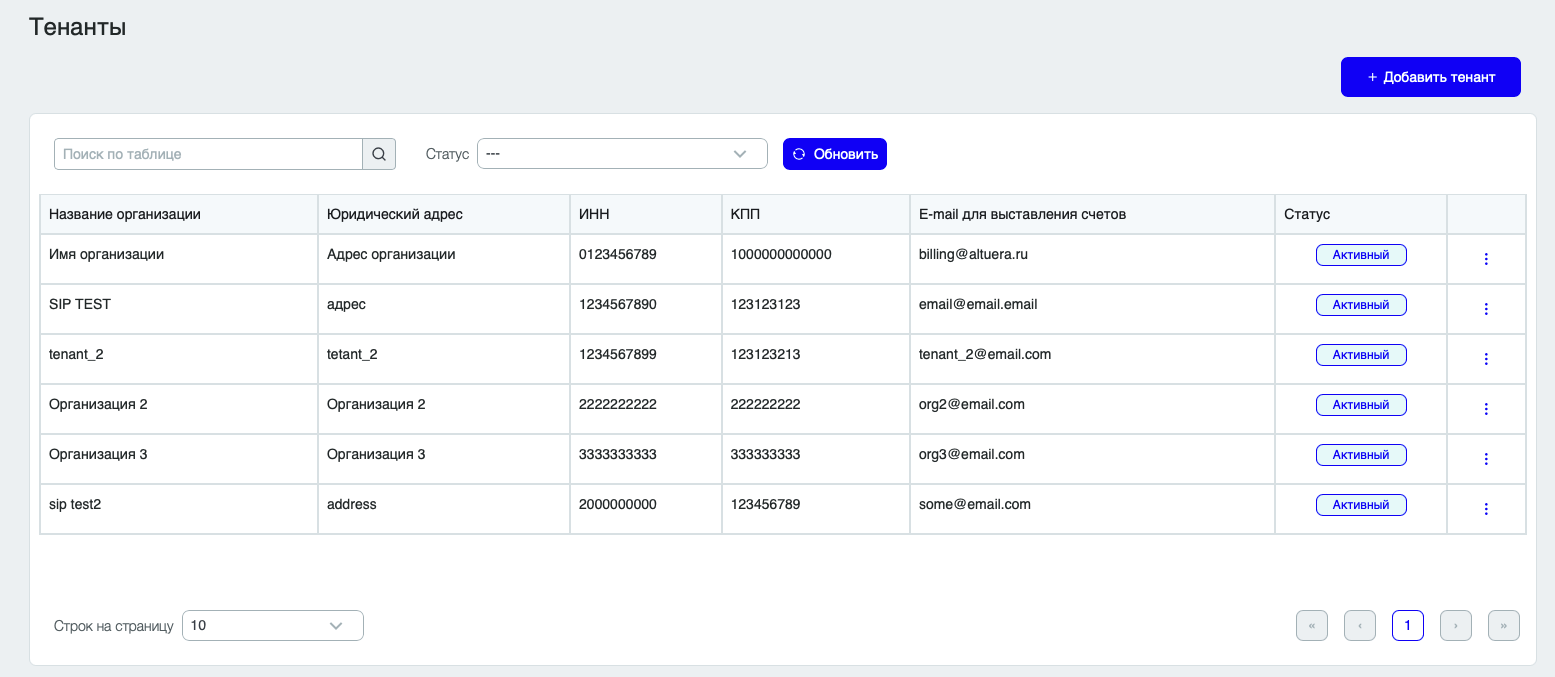Click Активный badge in Организация 3 row
The width and height of the screenshot is (1555, 677).
tap(1361, 455)
